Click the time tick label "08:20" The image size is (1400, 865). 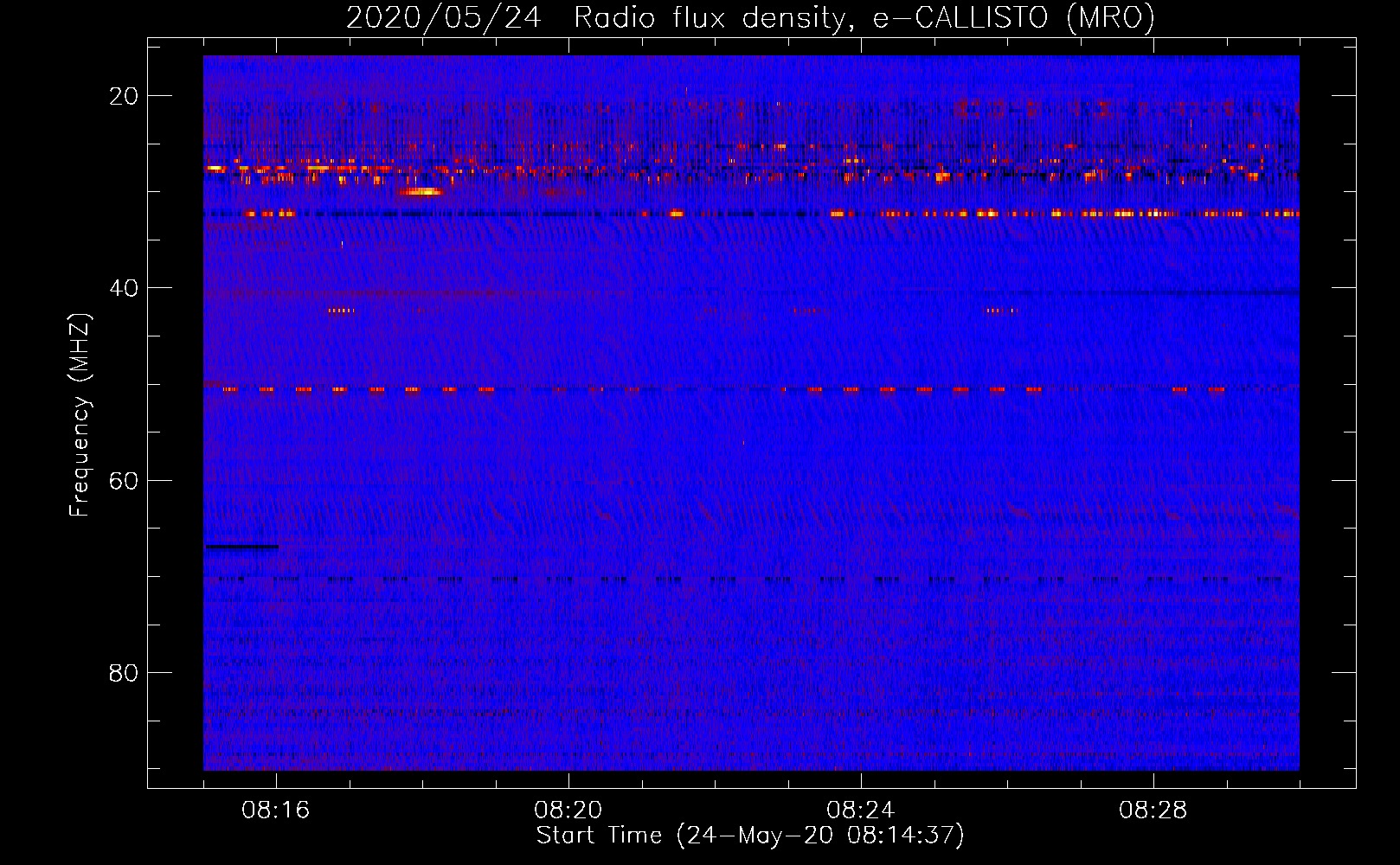(x=568, y=811)
